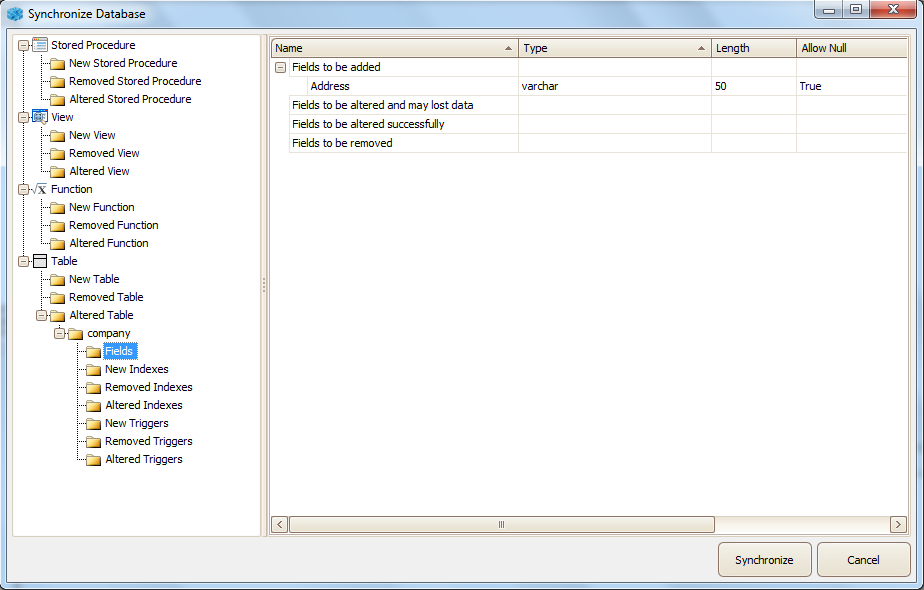924x590 pixels.
Task: Collapse the Function tree node
Action: pyautogui.click(x=24, y=189)
